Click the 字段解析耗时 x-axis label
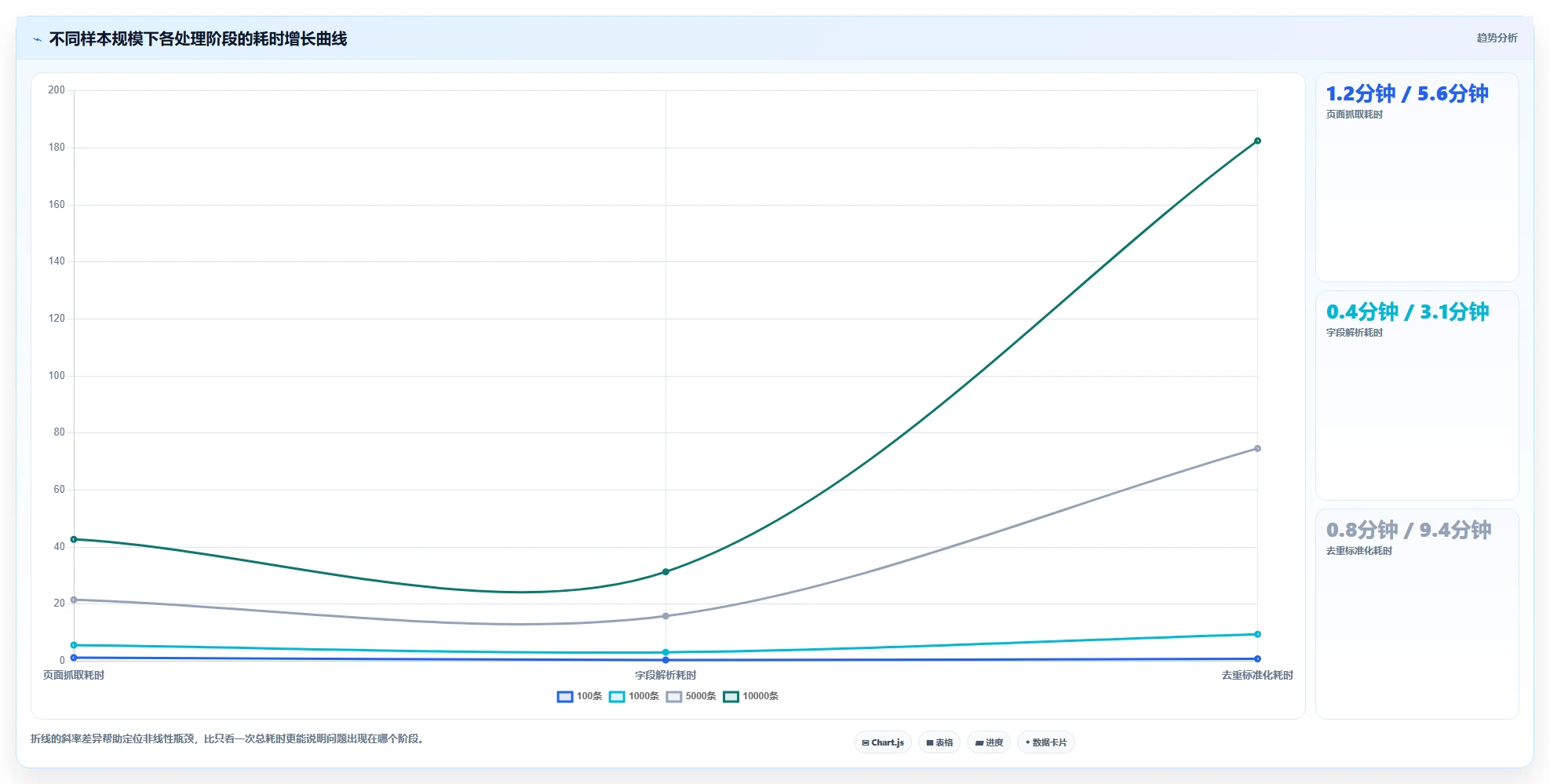The width and height of the screenshot is (1550, 784). tap(666, 675)
